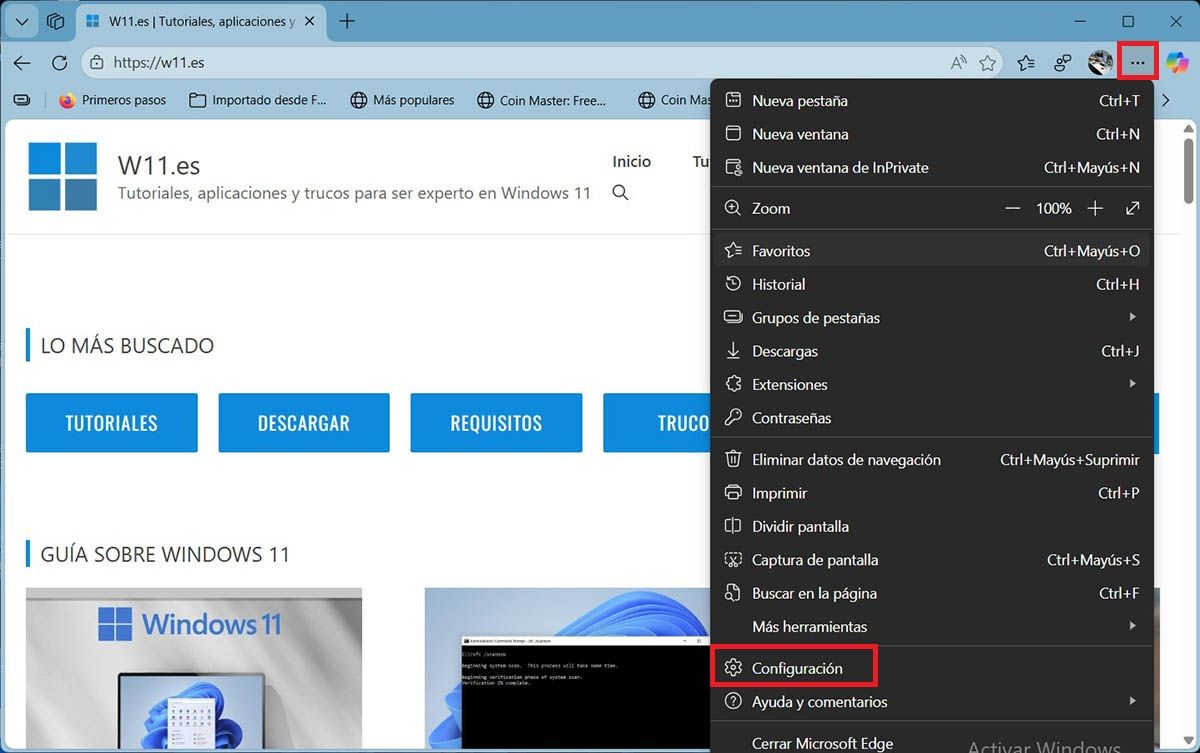
Task: Click the zoom in plus button
Action: [1095, 208]
